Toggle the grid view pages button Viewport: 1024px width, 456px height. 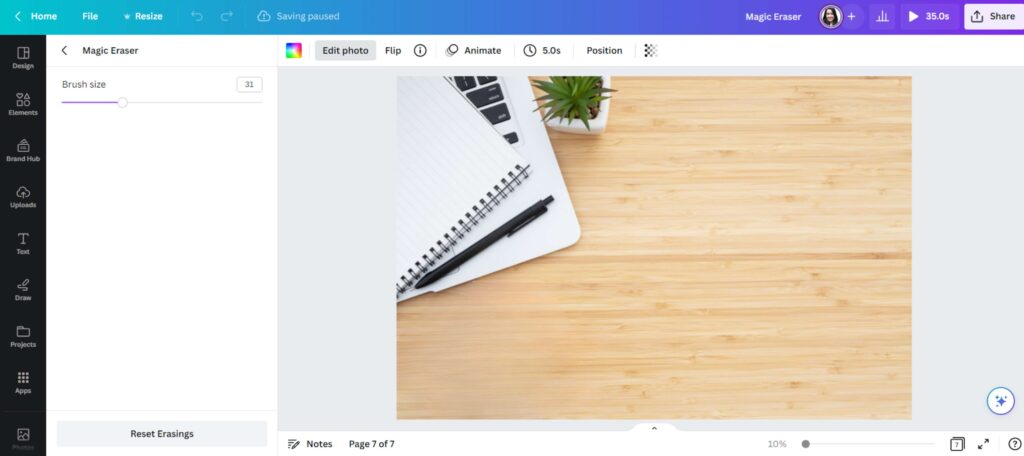click(x=957, y=444)
